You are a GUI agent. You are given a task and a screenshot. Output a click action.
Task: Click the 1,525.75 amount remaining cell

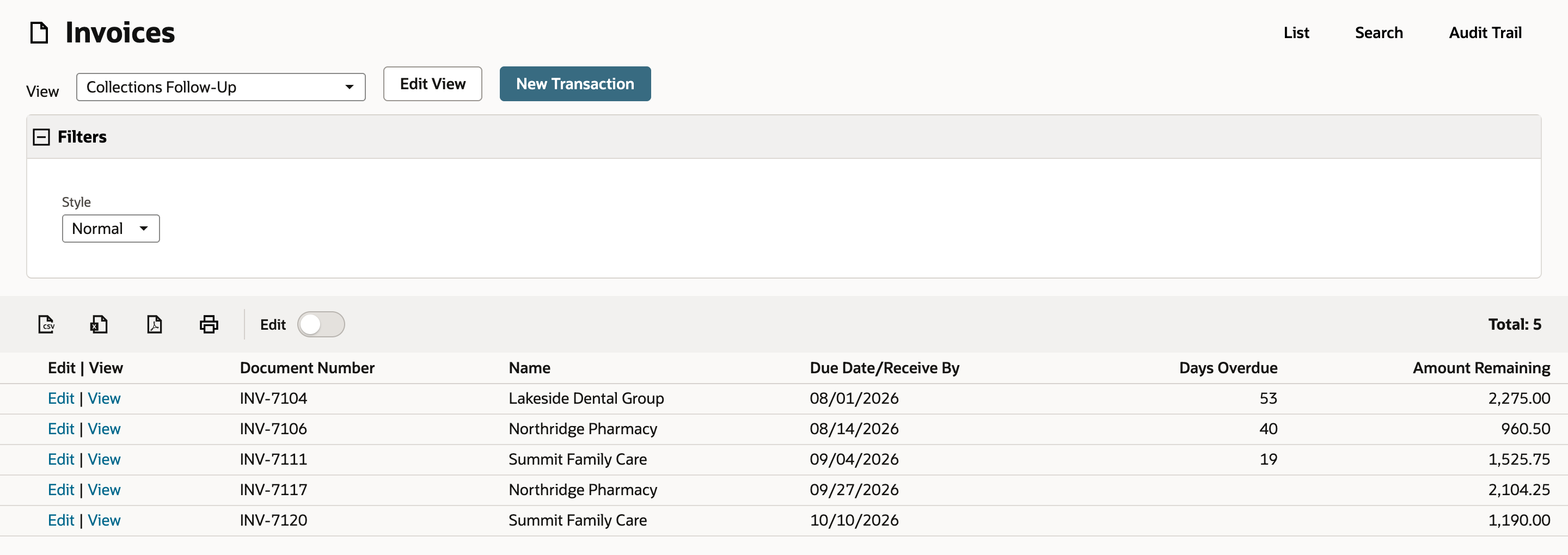point(1518,459)
